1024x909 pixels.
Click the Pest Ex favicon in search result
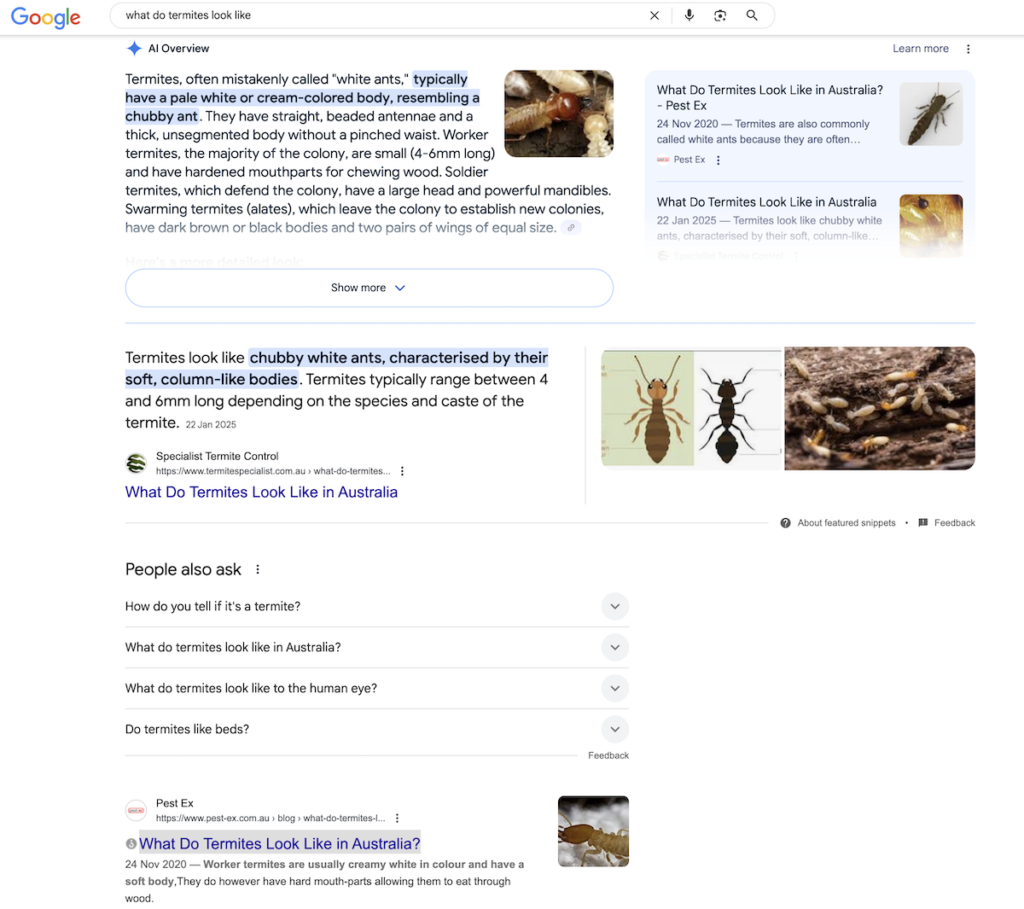(136, 810)
